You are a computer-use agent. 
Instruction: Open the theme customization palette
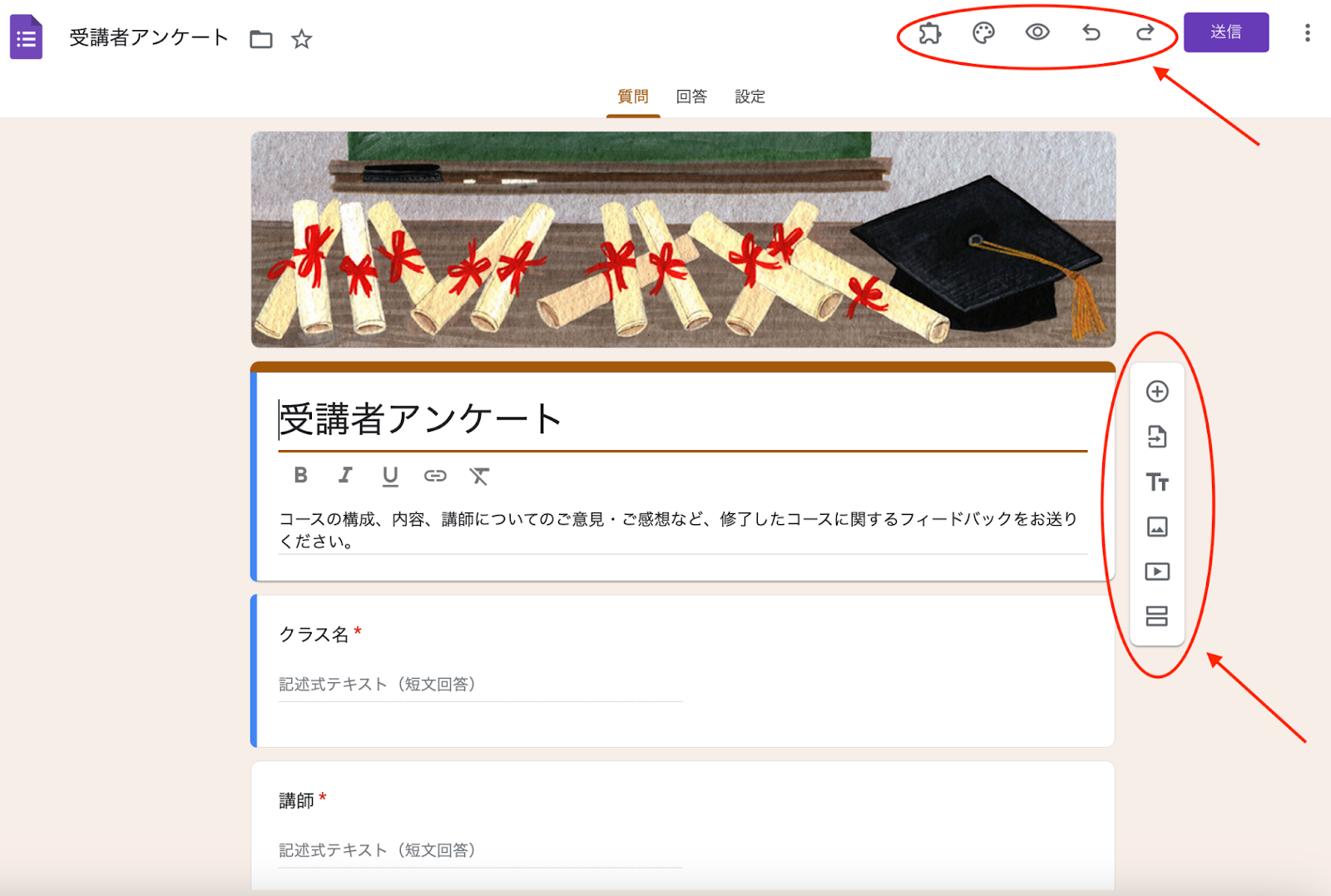click(x=983, y=34)
